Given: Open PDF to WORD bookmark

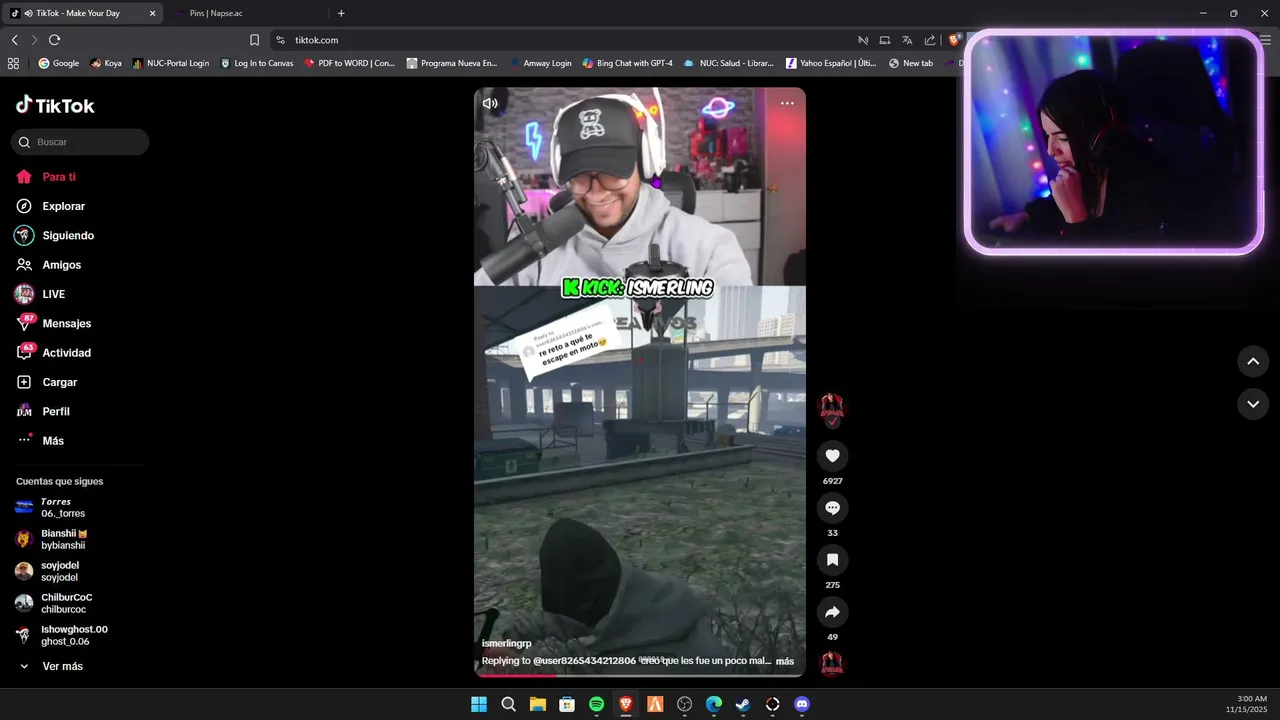Looking at the screenshot, I should [x=350, y=63].
